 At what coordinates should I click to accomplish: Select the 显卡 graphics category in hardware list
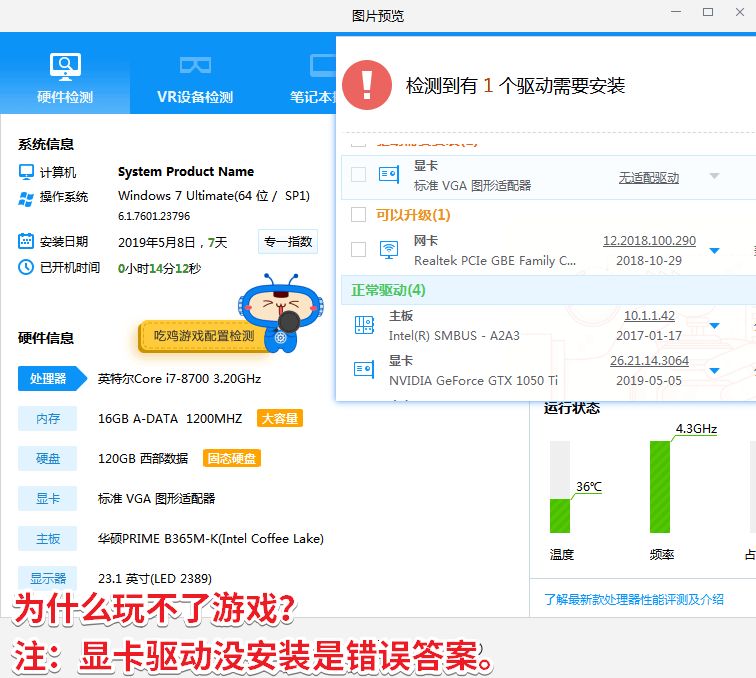pos(47,499)
